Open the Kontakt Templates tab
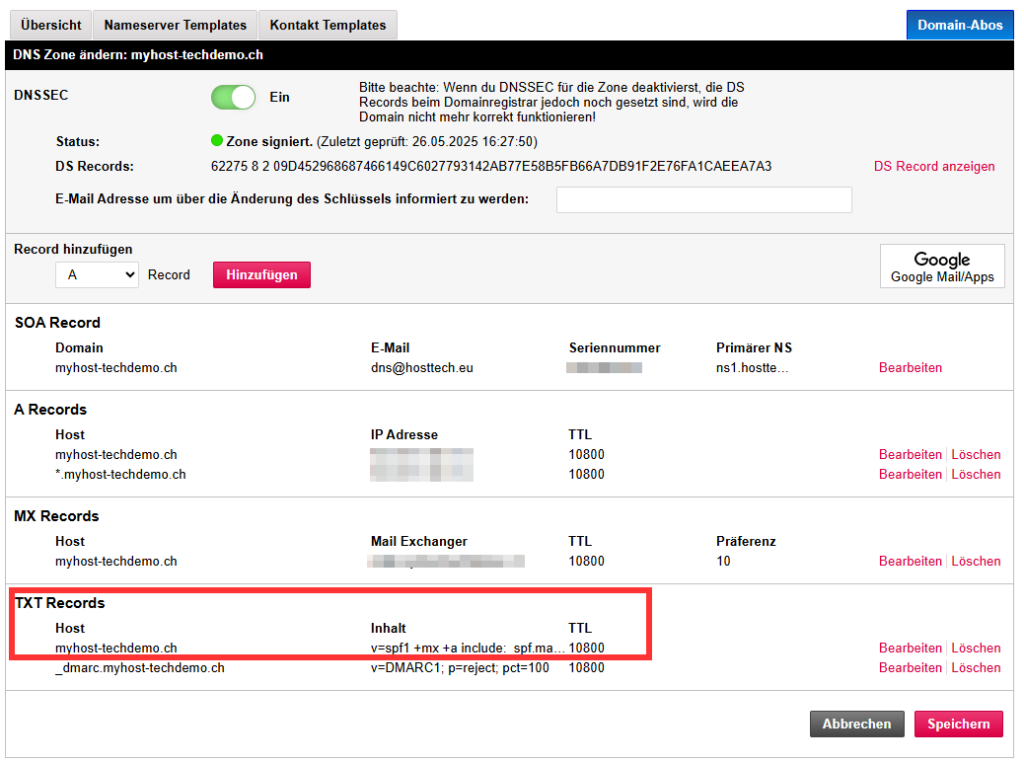 pos(327,25)
